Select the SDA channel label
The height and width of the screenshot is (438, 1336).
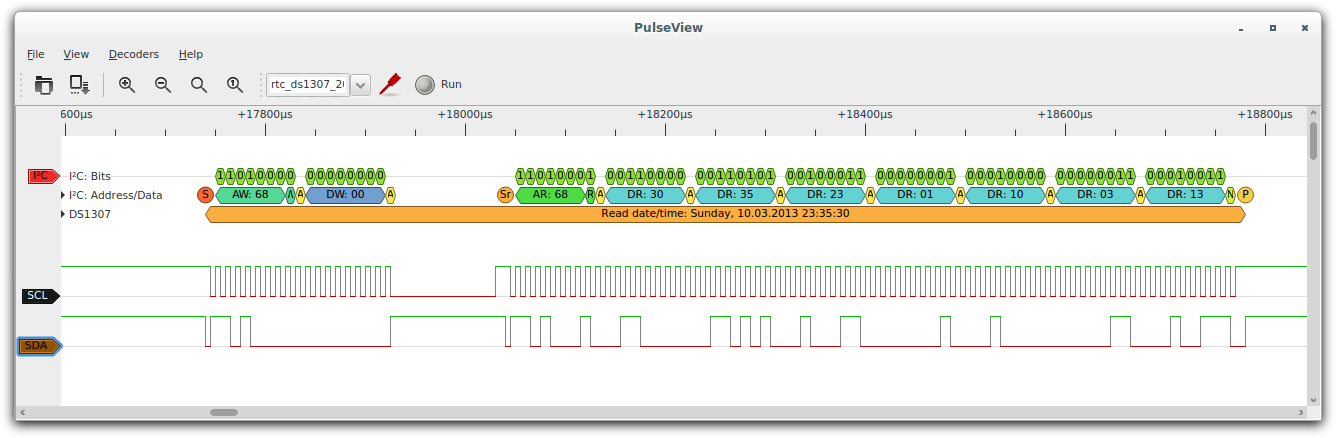click(39, 346)
